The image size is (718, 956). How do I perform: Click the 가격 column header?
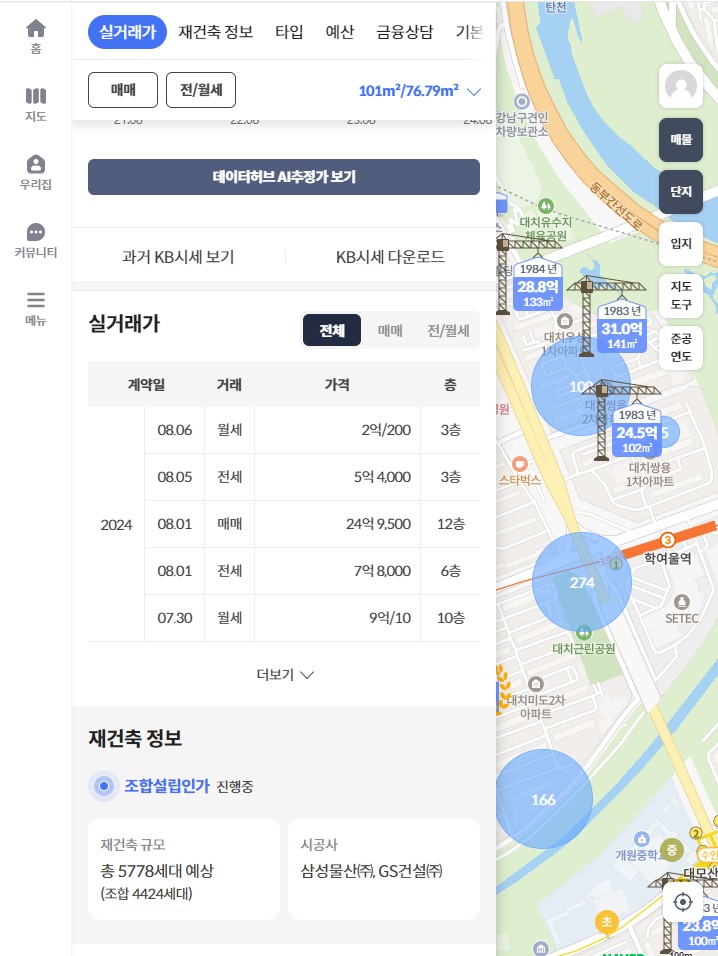[x=337, y=385]
